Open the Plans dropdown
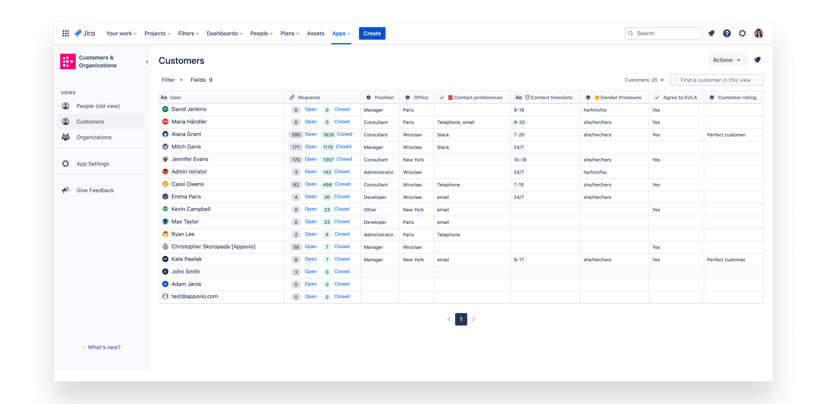Screen dimensions: 827x404 pos(290,33)
